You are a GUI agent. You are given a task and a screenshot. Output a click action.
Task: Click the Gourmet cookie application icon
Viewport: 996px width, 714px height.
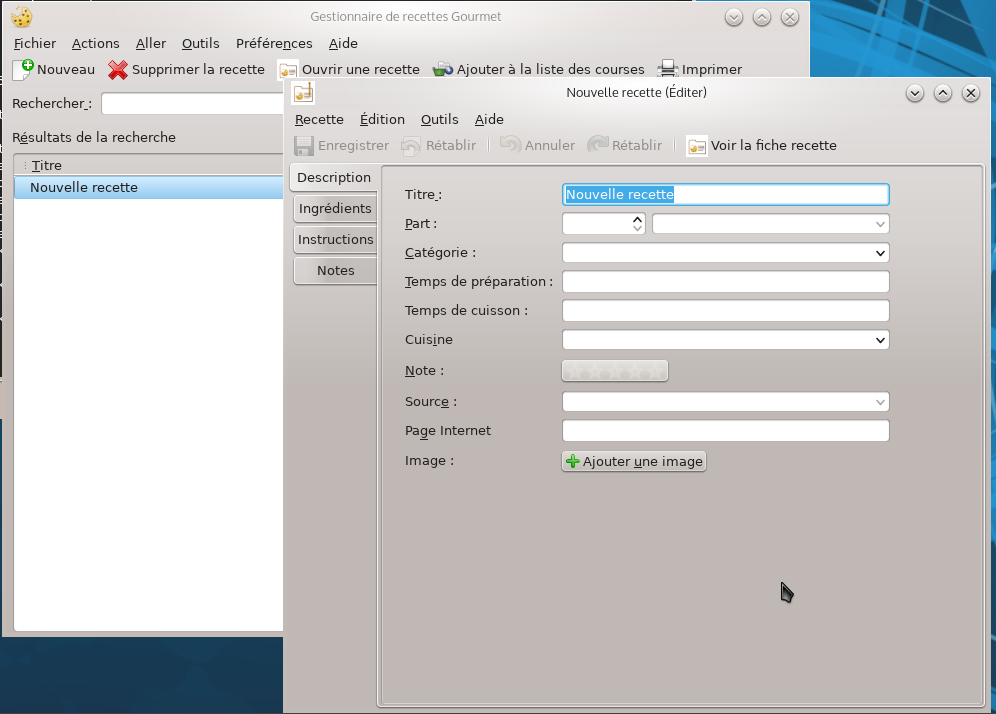coord(22,17)
